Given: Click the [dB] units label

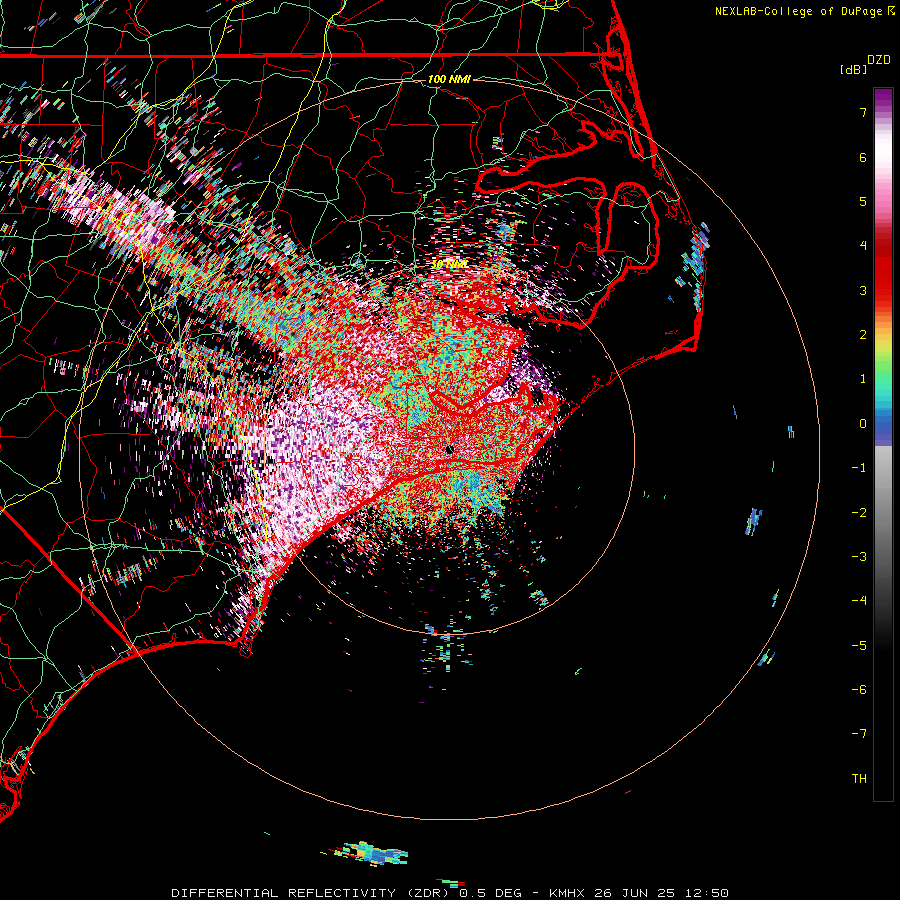Looking at the screenshot, I should coord(853,69).
